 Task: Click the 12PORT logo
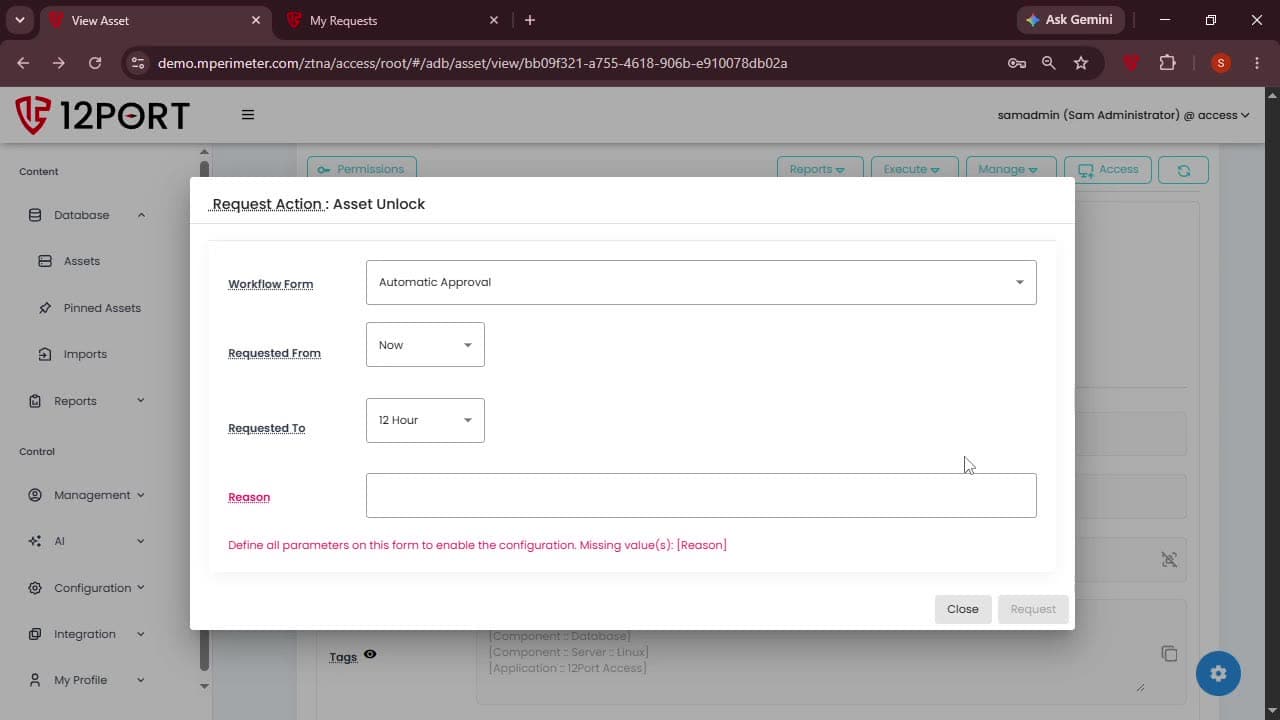click(x=102, y=115)
